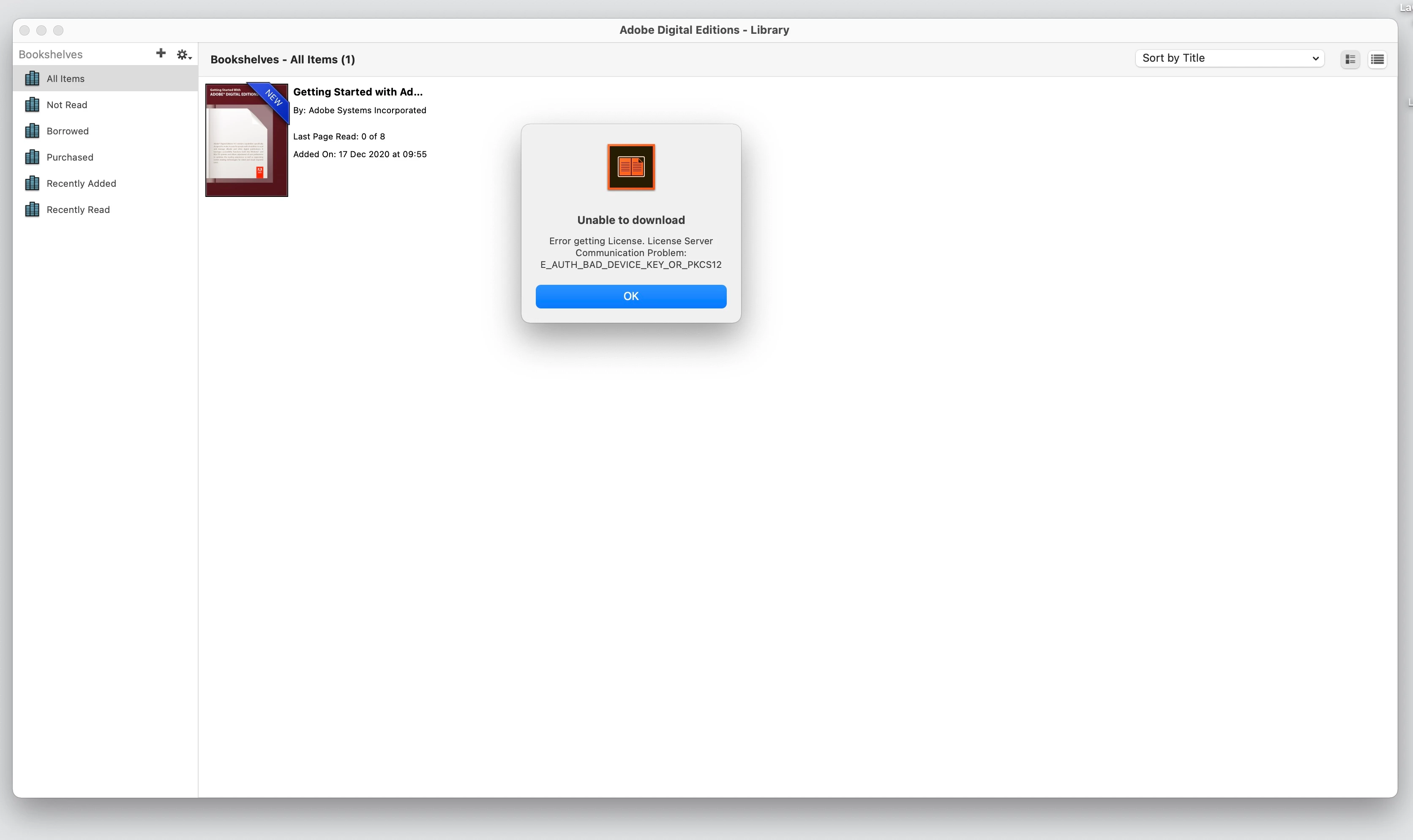Add a new bookshelf with plus icon

coord(161,53)
